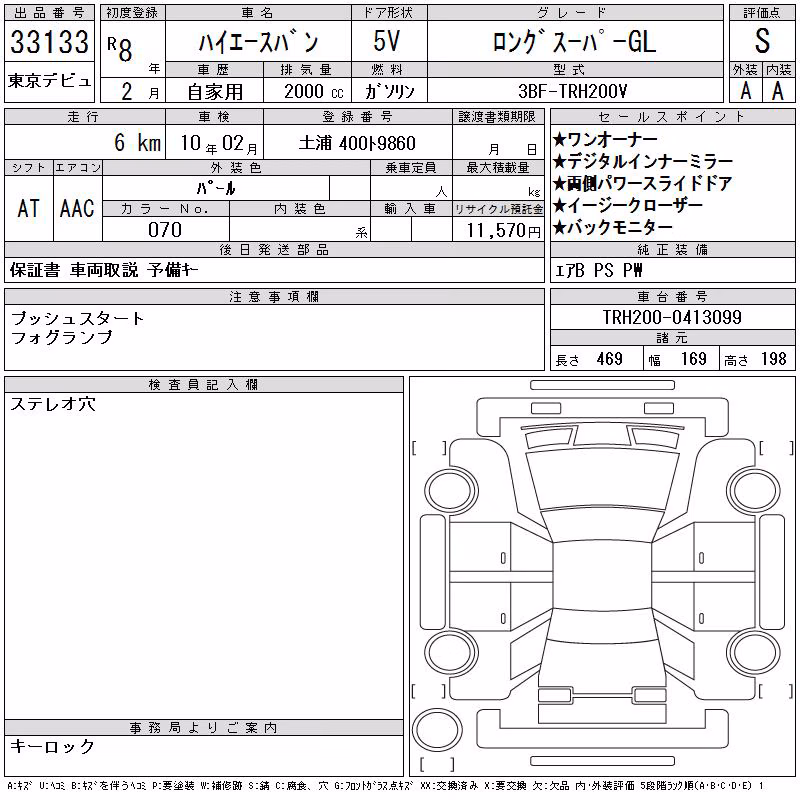800x800 pixels.
Task: Click chassis number TRH200-0413099
Action: click(672, 317)
